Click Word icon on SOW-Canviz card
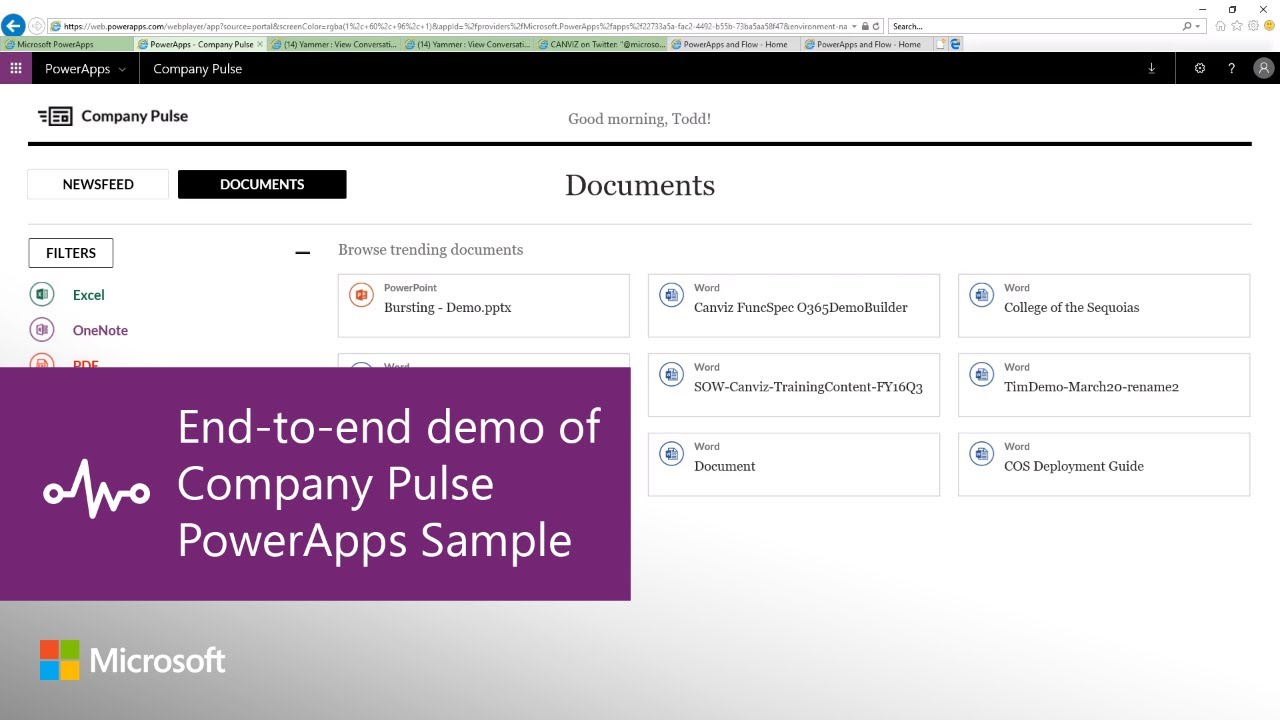This screenshot has height=720, width=1280. click(x=671, y=375)
